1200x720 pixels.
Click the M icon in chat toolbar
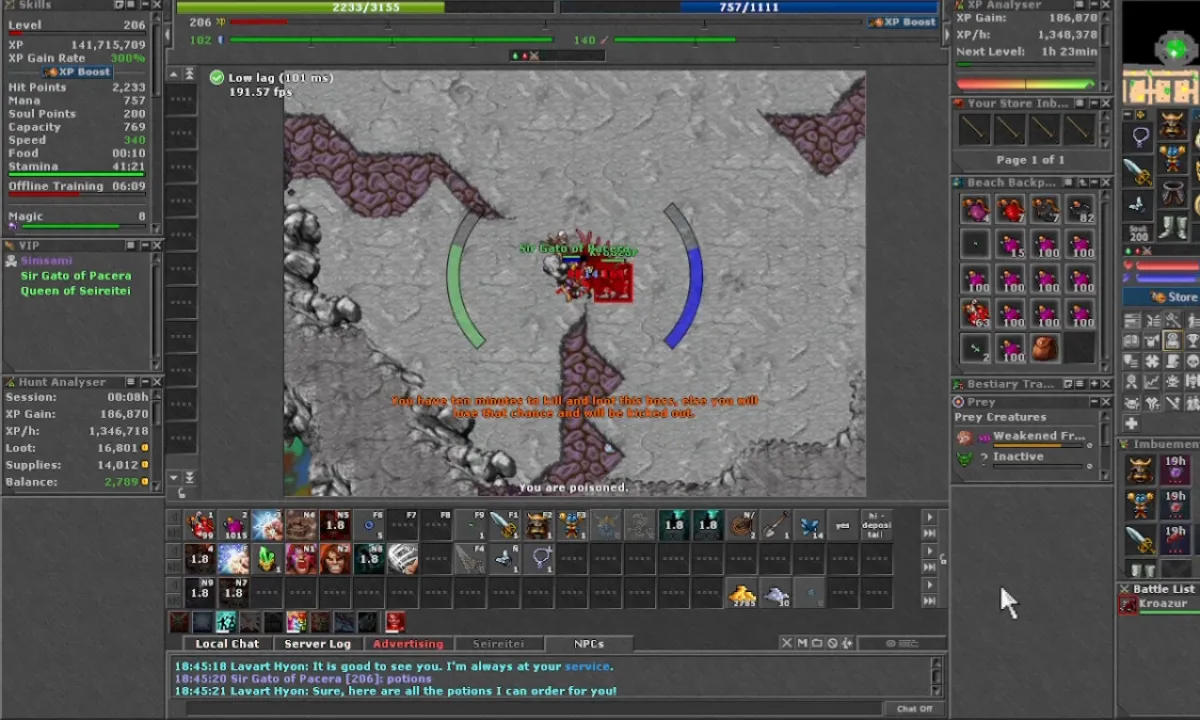point(802,643)
